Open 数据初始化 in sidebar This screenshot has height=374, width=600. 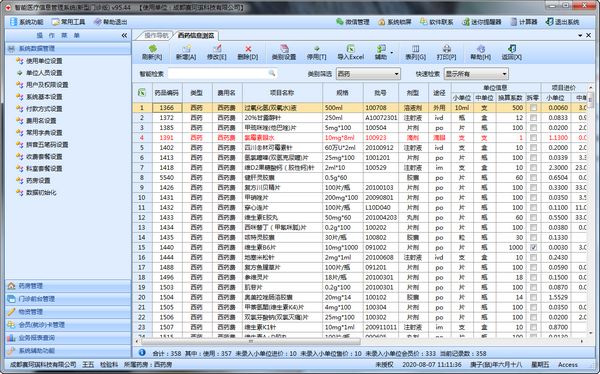pyautogui.click(x=41, y=193)
